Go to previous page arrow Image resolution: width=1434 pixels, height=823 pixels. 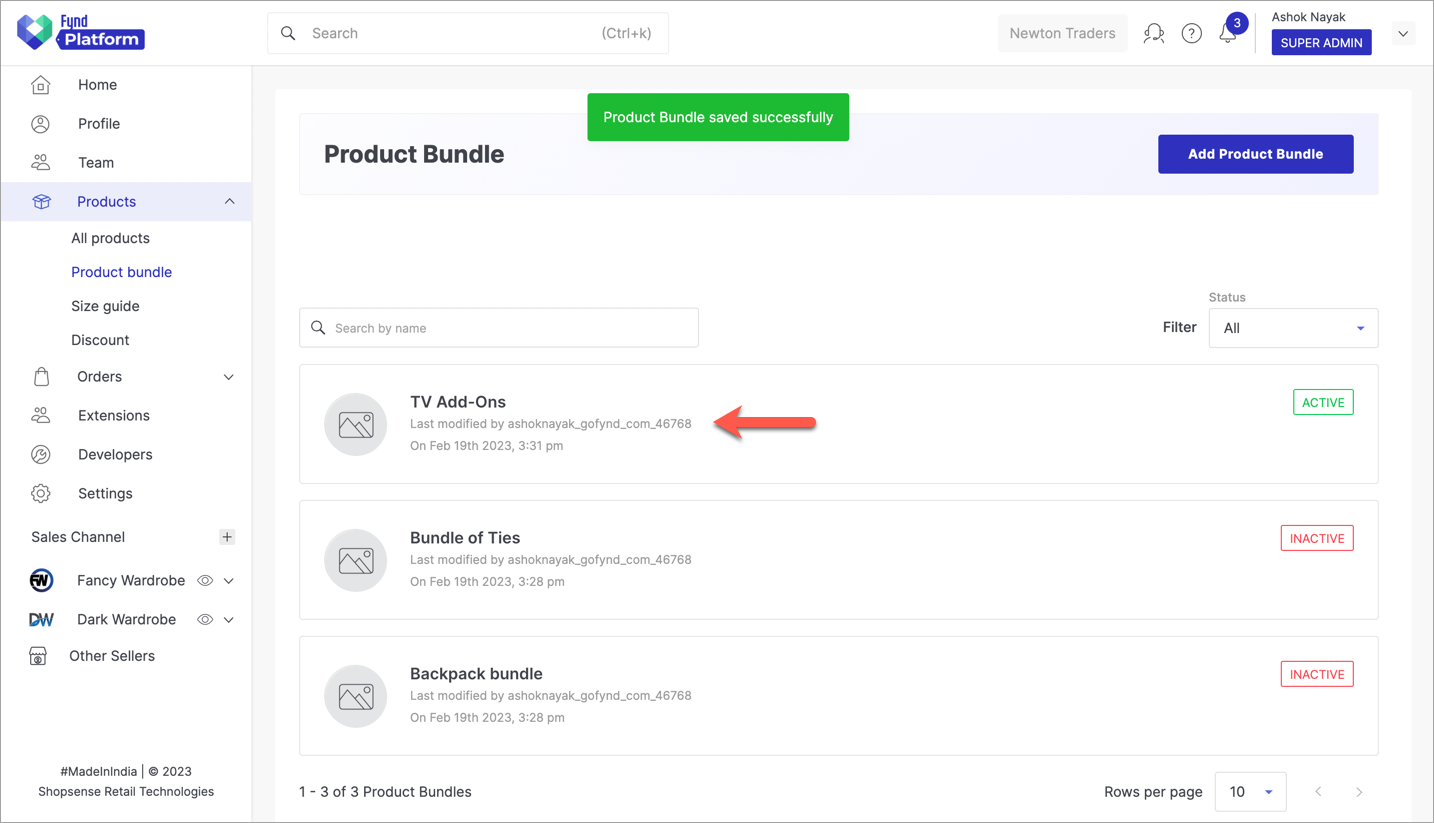(1318, 792)
